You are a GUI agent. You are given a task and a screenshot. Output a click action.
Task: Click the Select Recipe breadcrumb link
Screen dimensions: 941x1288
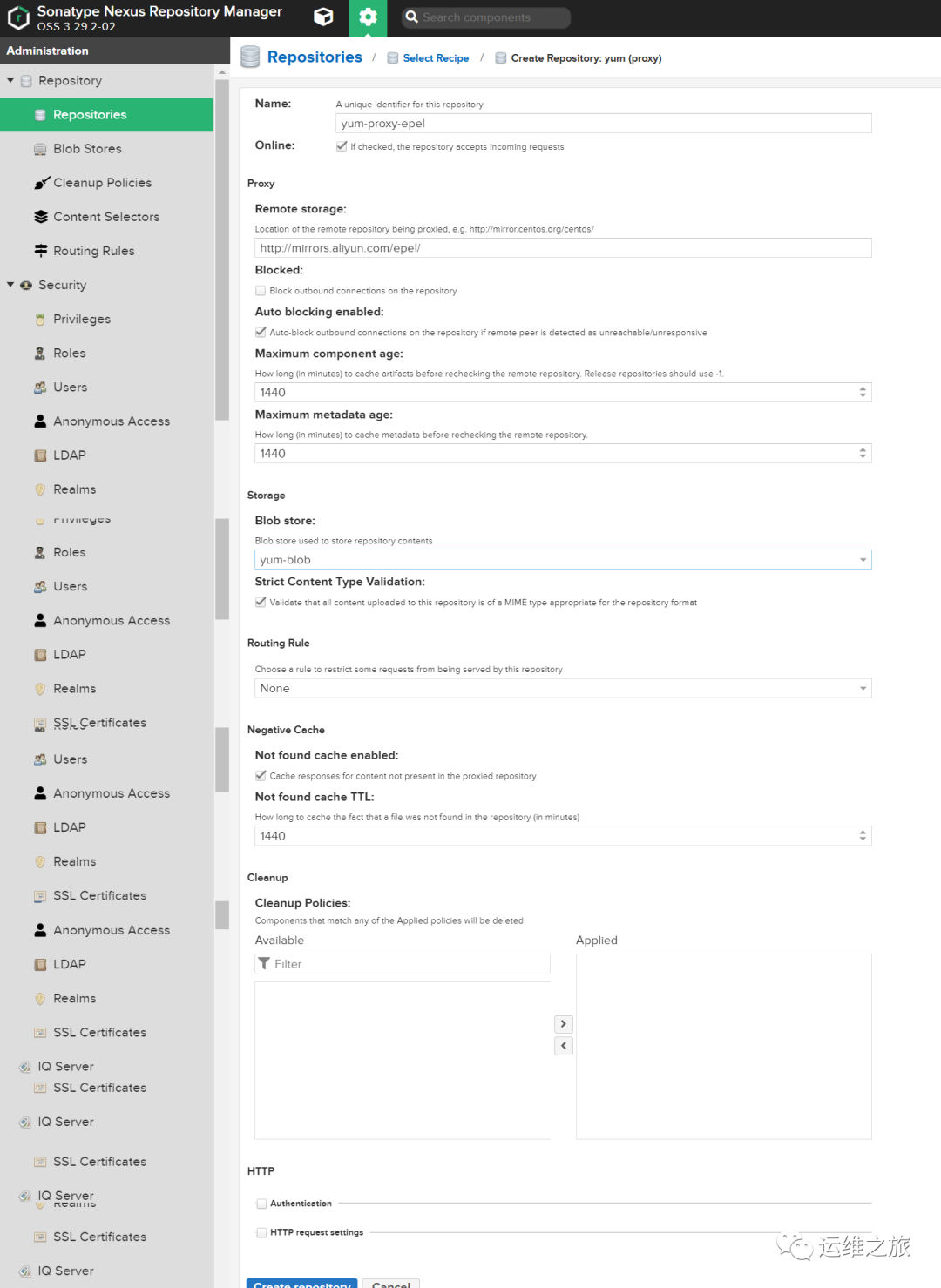pos(436,58)
